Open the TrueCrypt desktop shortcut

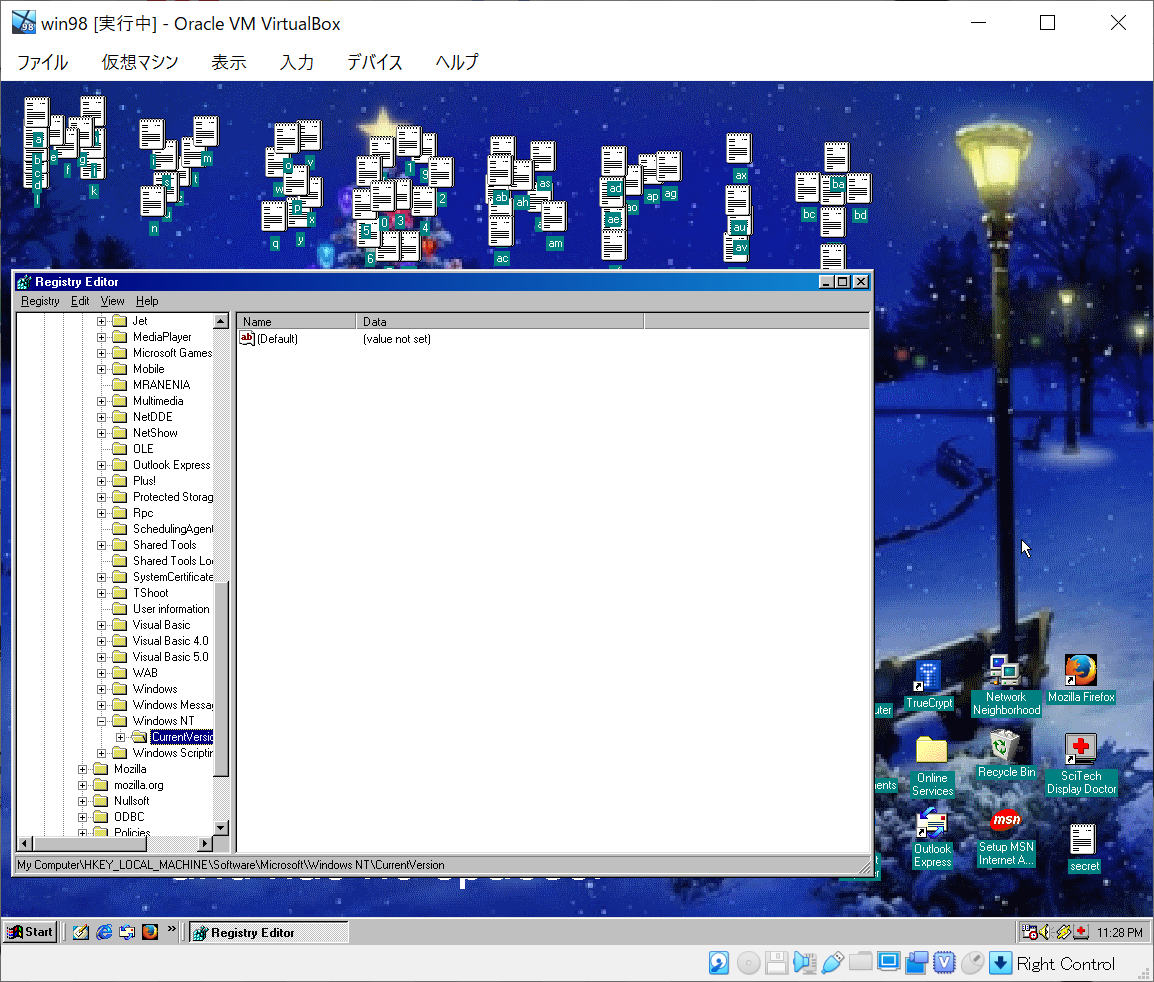point(928,685)
